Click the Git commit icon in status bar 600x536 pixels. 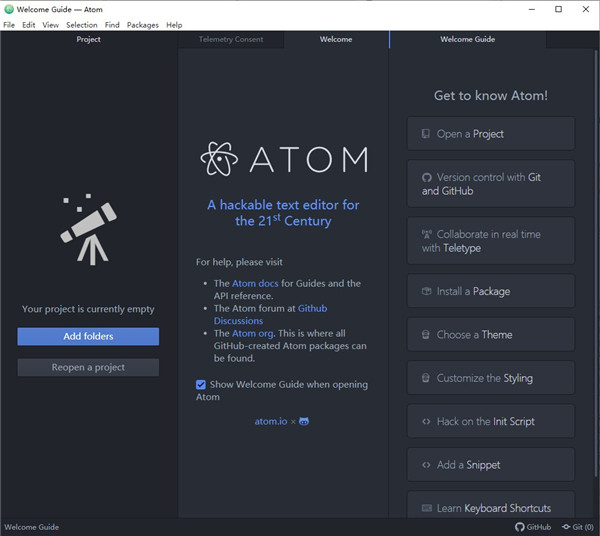click(x=566, y=527)
